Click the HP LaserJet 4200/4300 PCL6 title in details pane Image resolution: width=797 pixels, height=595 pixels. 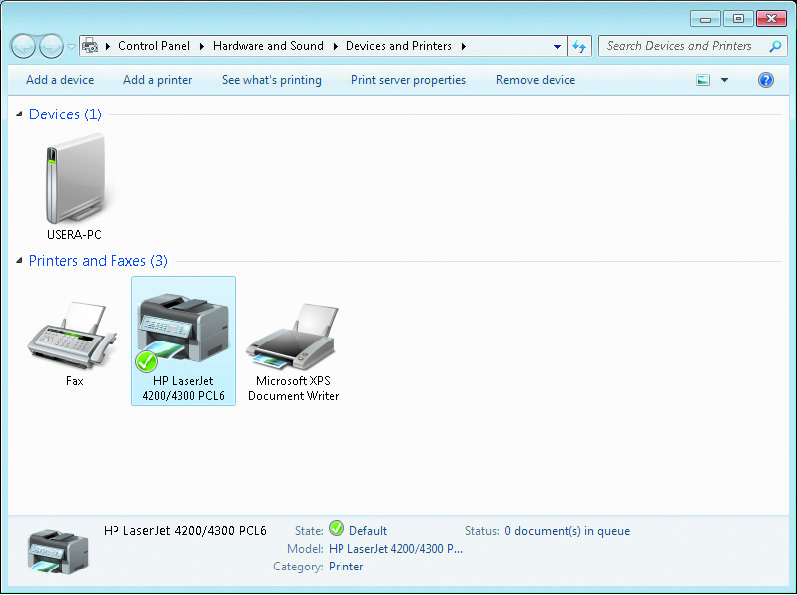tap(185, 531)
